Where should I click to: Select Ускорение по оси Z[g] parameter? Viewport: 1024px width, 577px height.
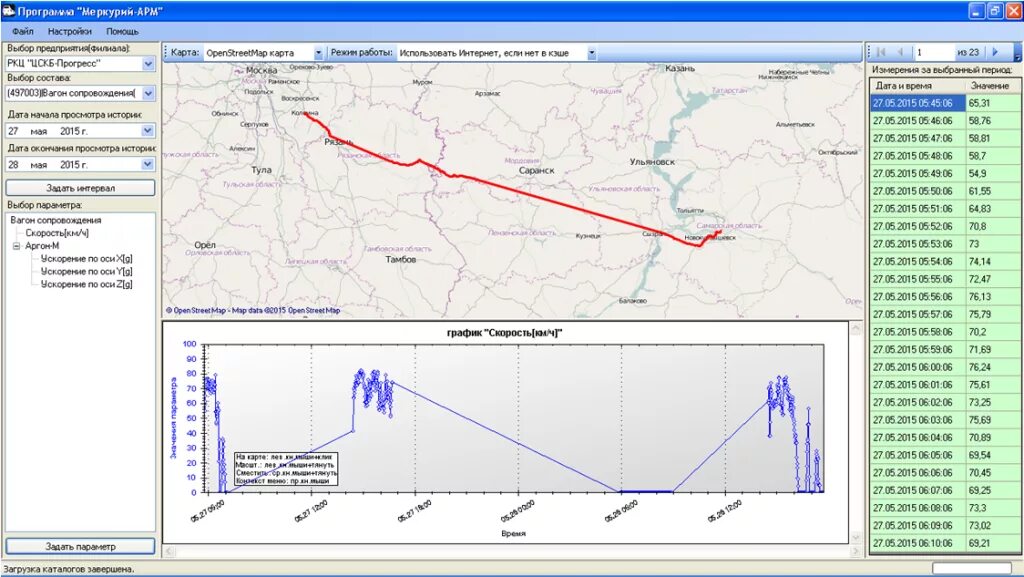tap(86, 285)
